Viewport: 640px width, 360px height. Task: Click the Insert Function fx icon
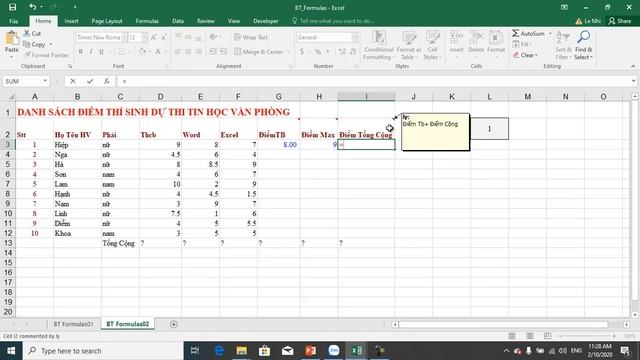[107, 81]
